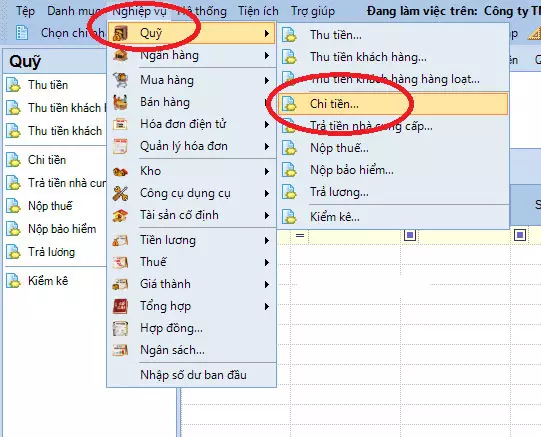Click the Chi tiền icon in left panel
This screenshot has width=541, height=437.
[13, 160]
